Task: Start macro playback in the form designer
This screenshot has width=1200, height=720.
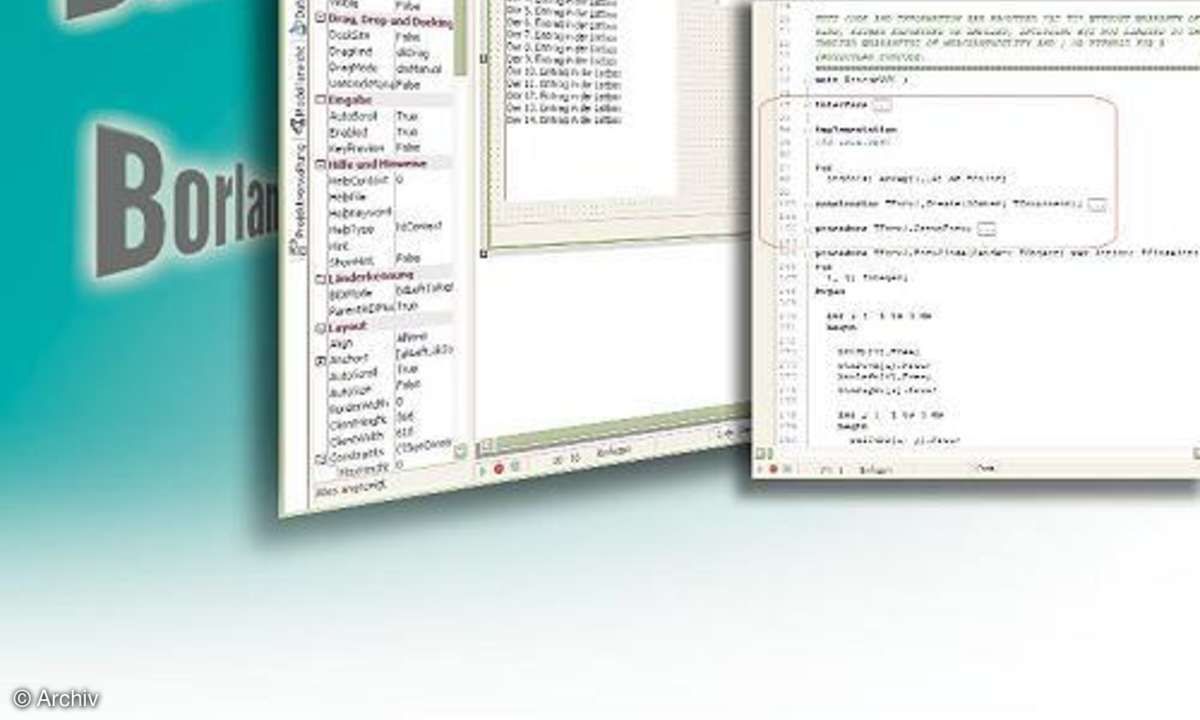Action: point(484,469)
